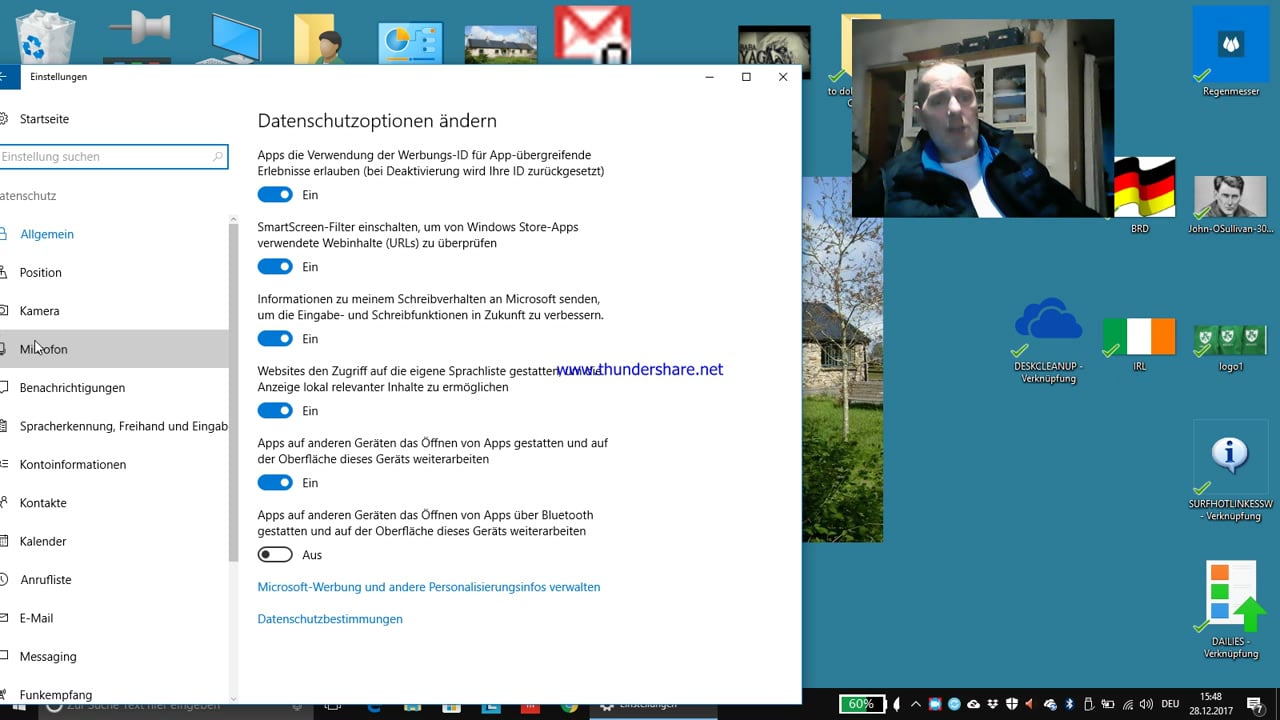Click the Dropbox tray icon

(992, 705)
